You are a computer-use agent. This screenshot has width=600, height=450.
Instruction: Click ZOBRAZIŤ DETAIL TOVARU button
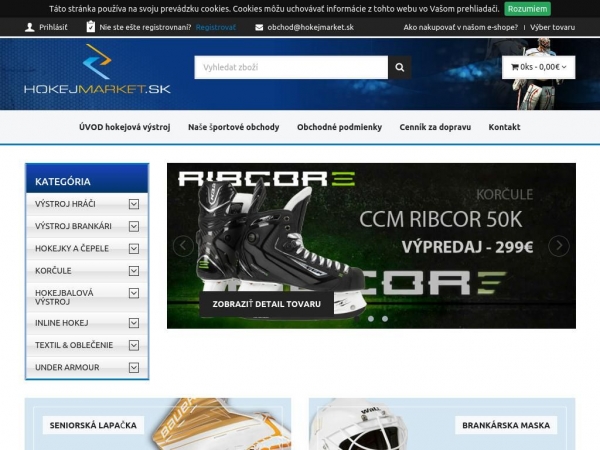tap(266, 304)
